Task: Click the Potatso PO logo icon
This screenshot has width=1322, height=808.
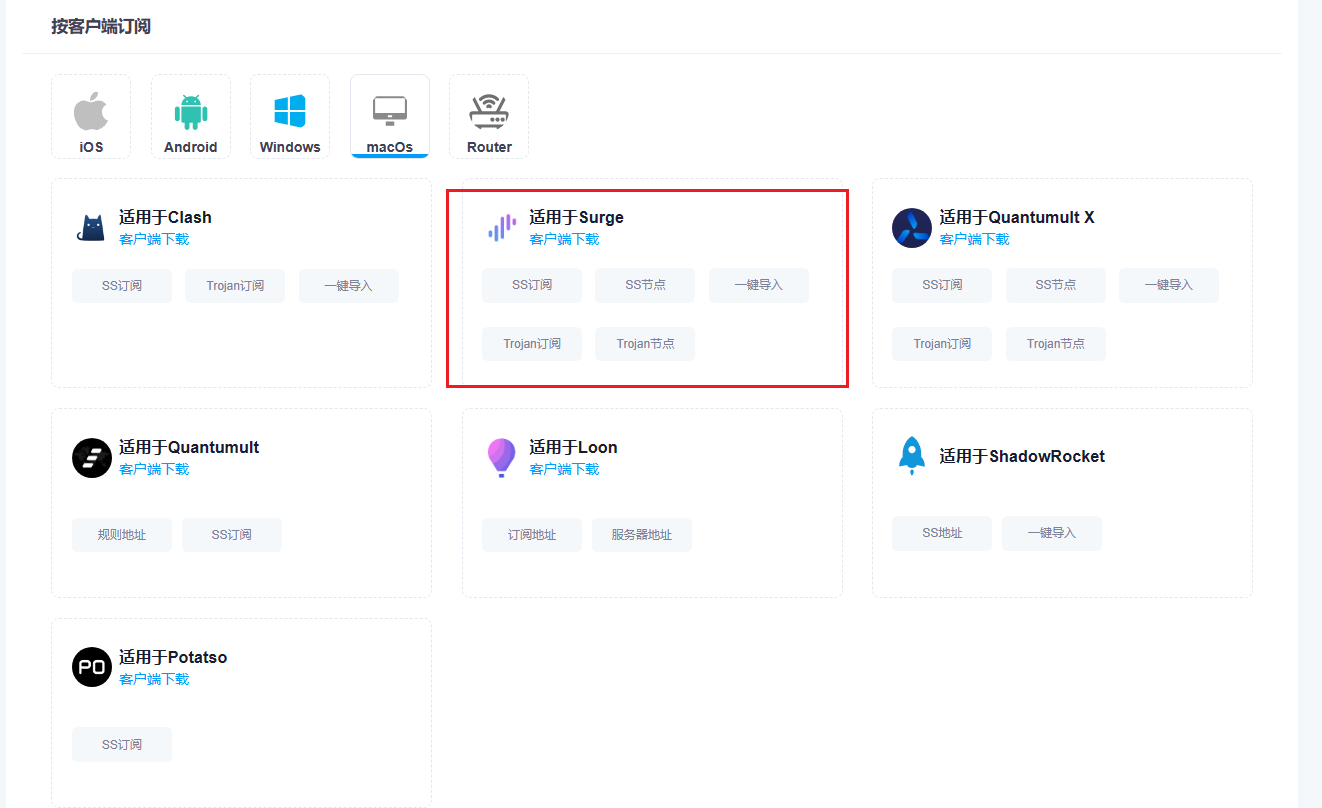Action: (91, 668)
